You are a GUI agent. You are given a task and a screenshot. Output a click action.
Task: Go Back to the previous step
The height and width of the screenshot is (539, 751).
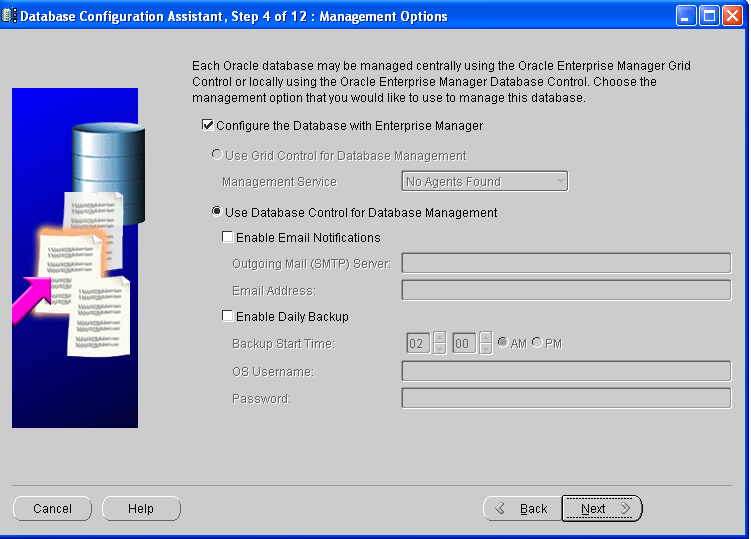(x=522, y=508)
